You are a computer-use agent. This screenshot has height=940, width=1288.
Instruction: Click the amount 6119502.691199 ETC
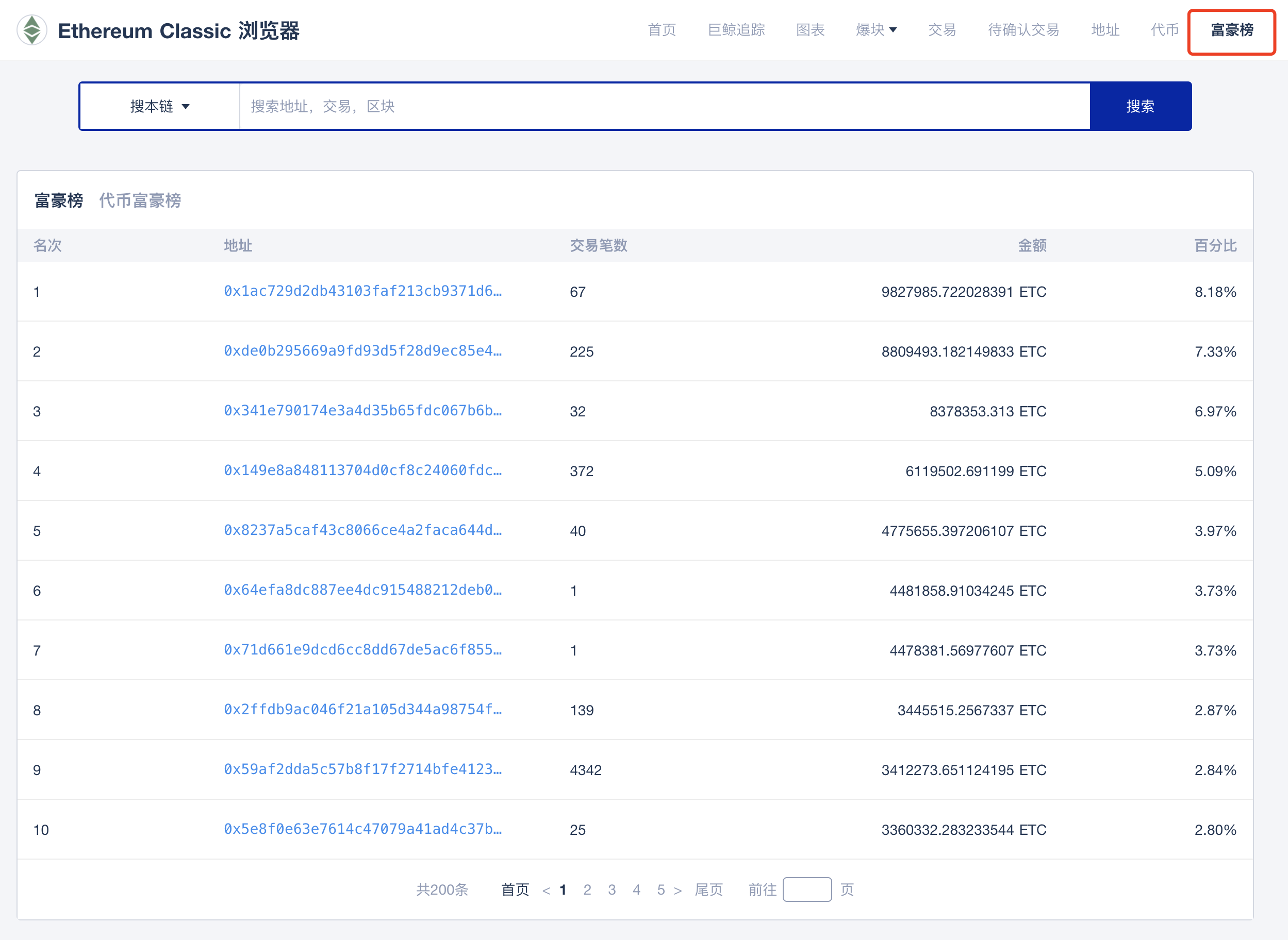(976, 471)
